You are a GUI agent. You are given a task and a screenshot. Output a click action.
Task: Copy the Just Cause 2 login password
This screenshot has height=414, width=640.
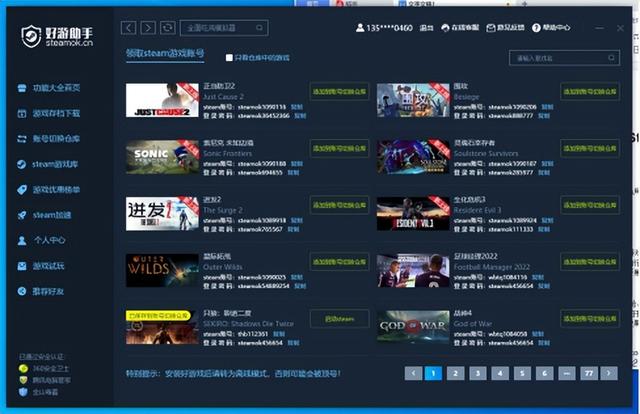pyautogui.click(x=300, y=116)
